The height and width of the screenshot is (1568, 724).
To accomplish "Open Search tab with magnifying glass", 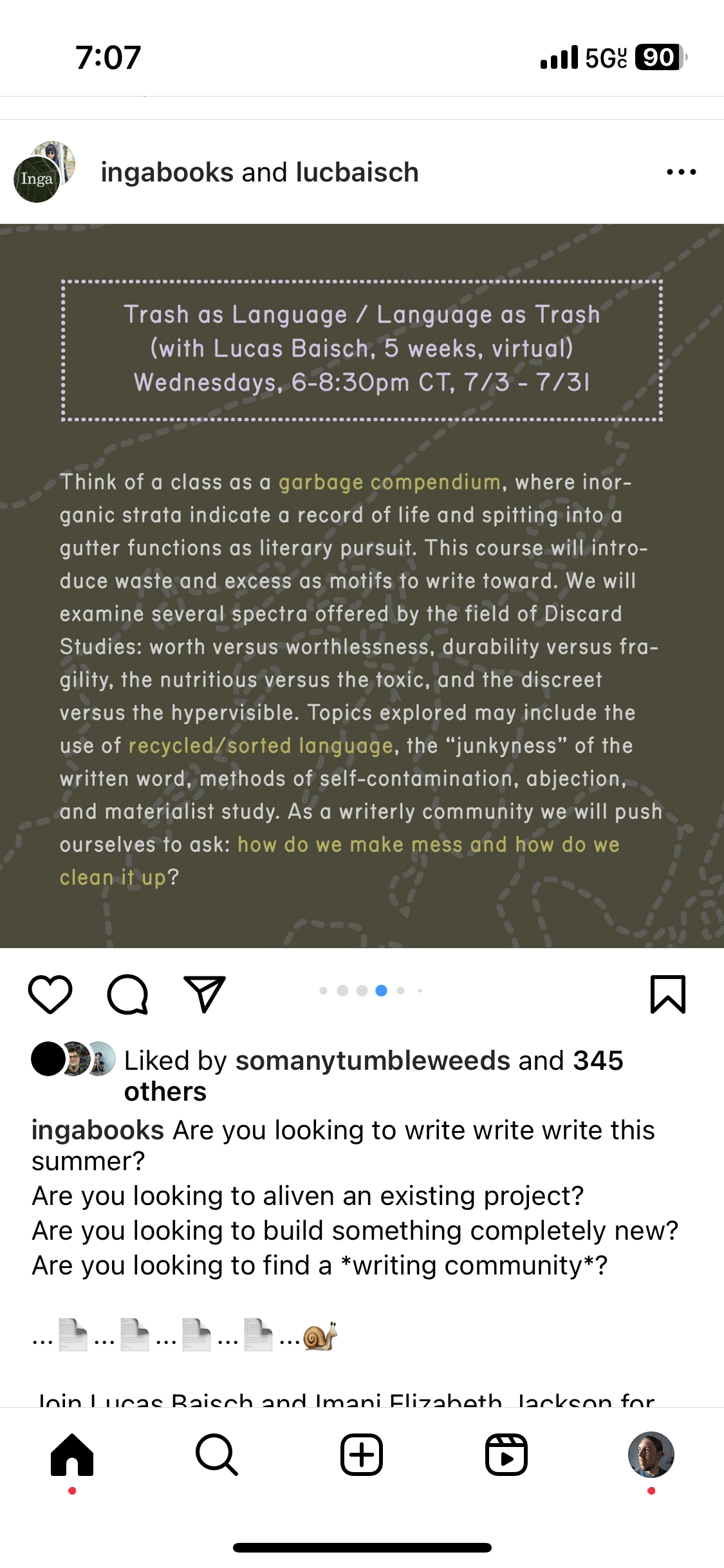I will [x=217, y=1455].
